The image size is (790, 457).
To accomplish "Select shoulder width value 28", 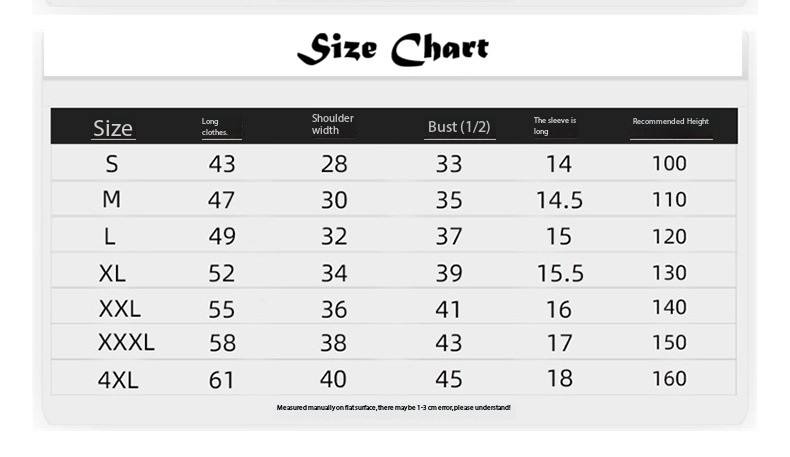I will pos(334,164).
